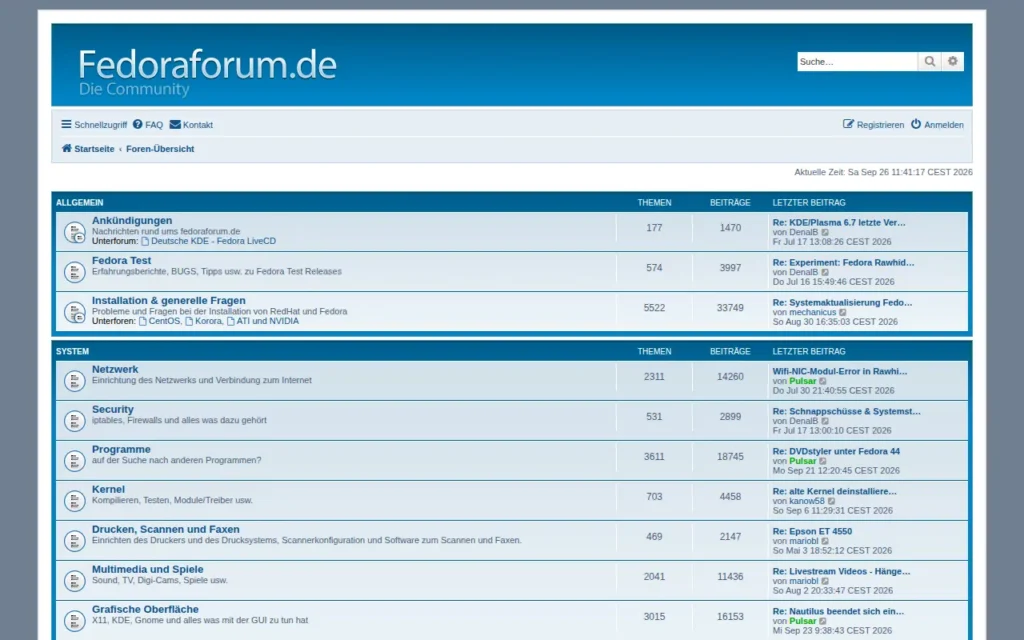Viewport: 1024px width, 640px height.
Task: Click the Drucken, Scannen und Faxen forum icon
Action: pos(74,541)
